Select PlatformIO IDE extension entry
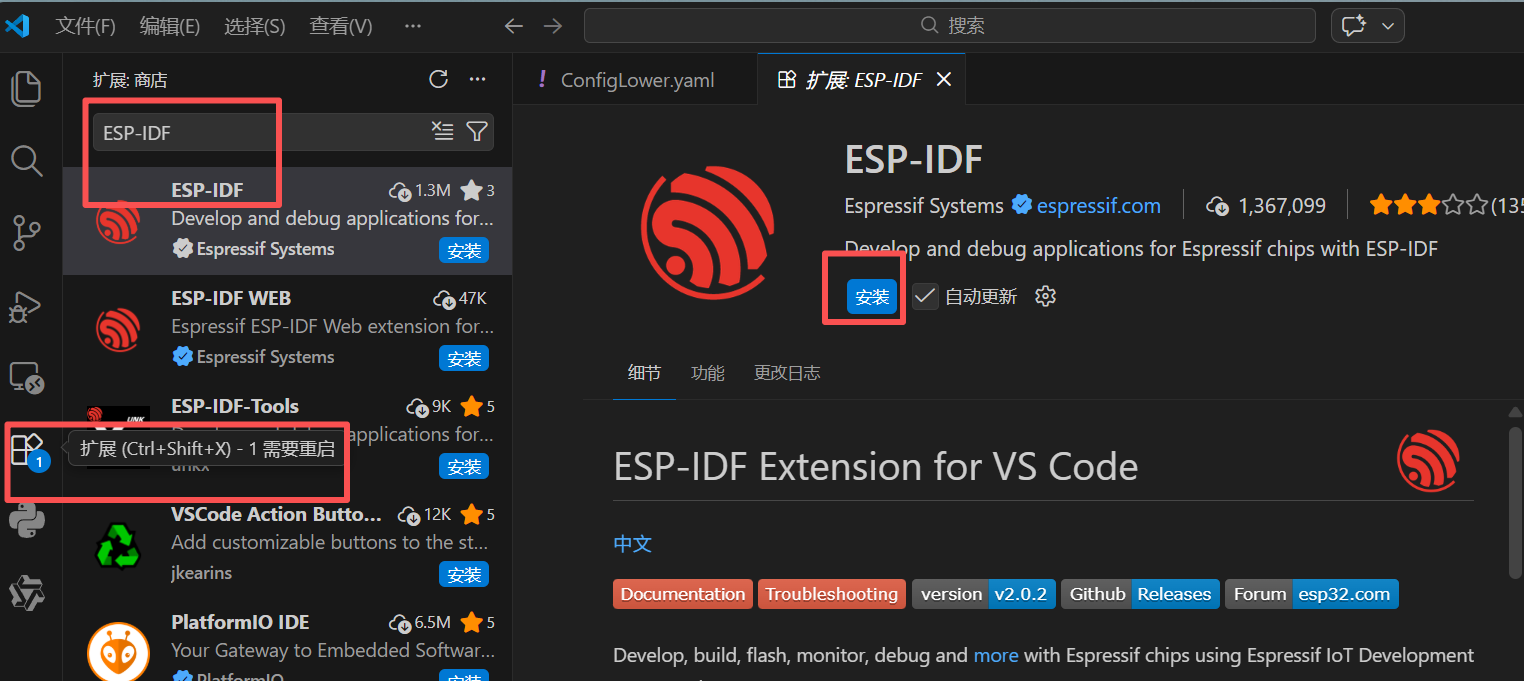The height and width of the screenshot is (681, 1524). coord(287,645)
